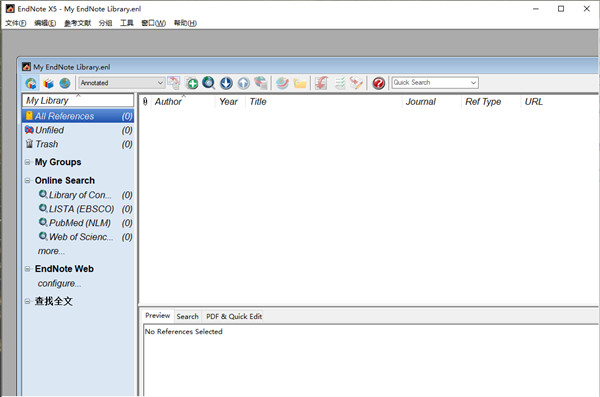Screen dimensions: 600x397
Task: Select the Unfiled group
Action: 78,130
